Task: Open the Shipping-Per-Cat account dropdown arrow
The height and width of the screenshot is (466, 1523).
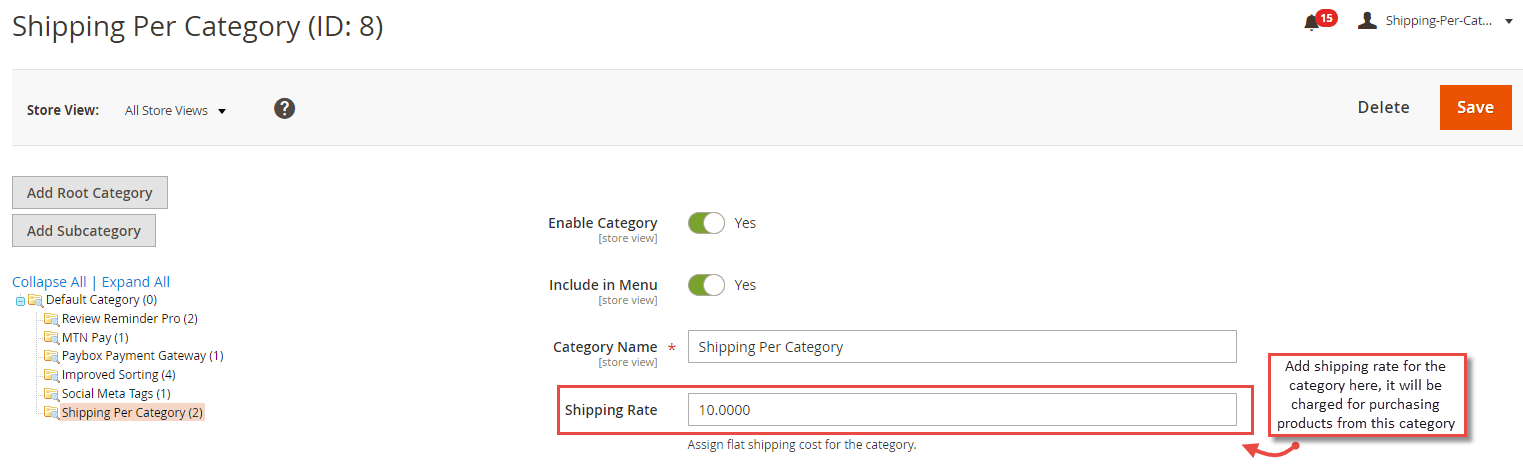Action: (1509, 21)
